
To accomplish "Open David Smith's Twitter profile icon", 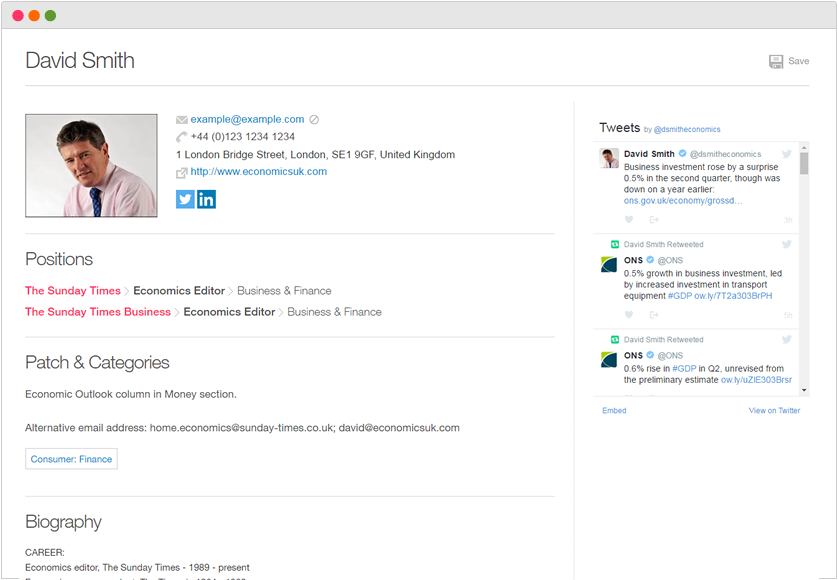I will click(x=185, y=199).
